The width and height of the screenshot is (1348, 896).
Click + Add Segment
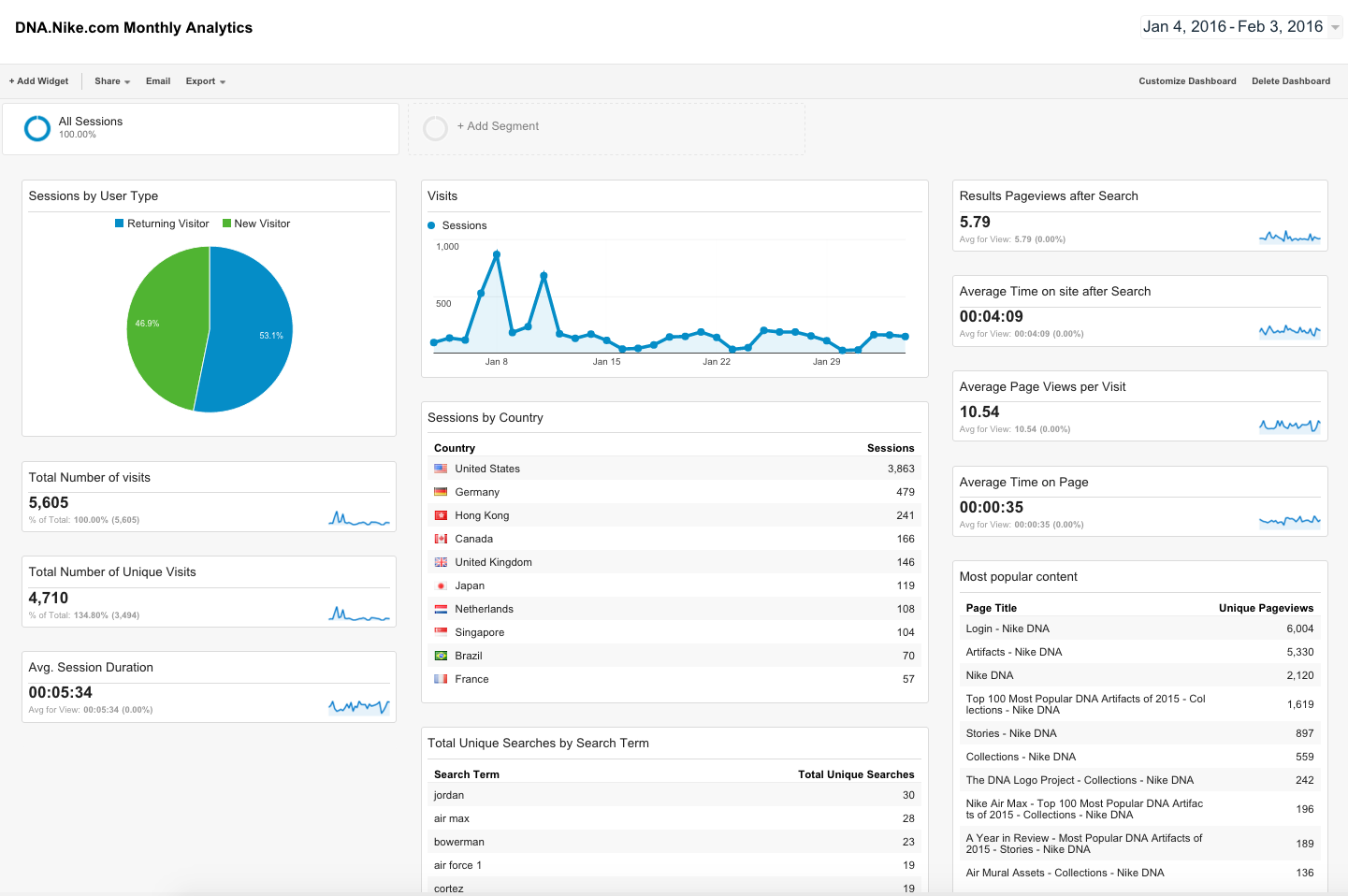[498, 126]
